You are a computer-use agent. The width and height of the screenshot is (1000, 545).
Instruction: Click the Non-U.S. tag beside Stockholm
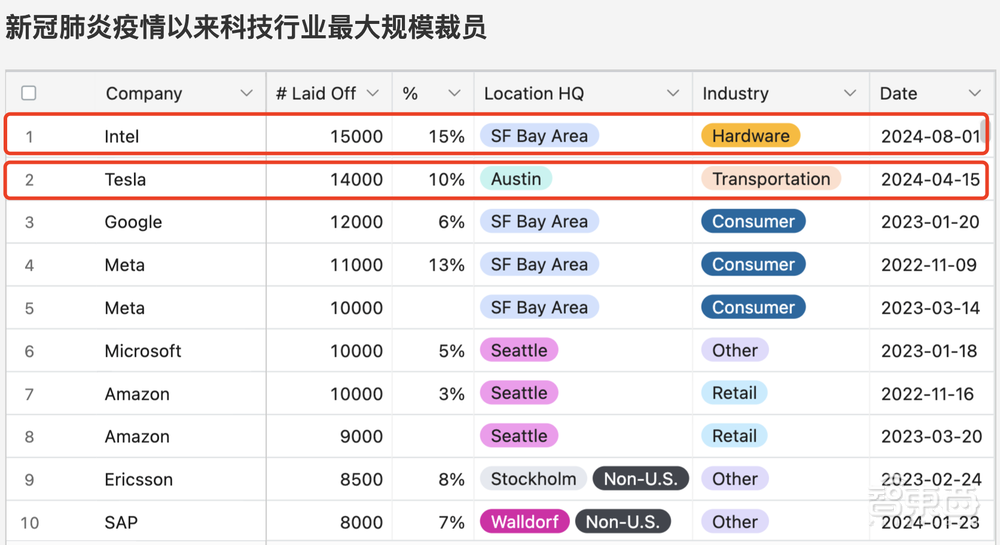pos(640,479)
